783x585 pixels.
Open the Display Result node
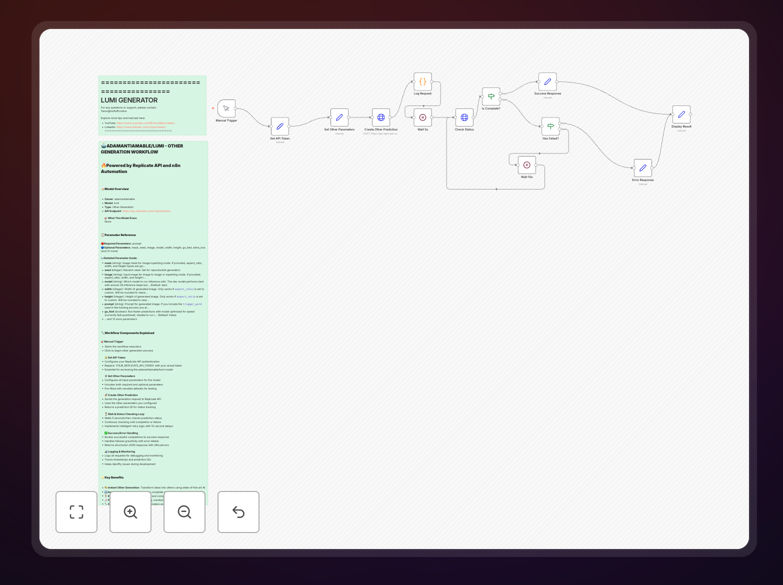[x=681, y=114]
